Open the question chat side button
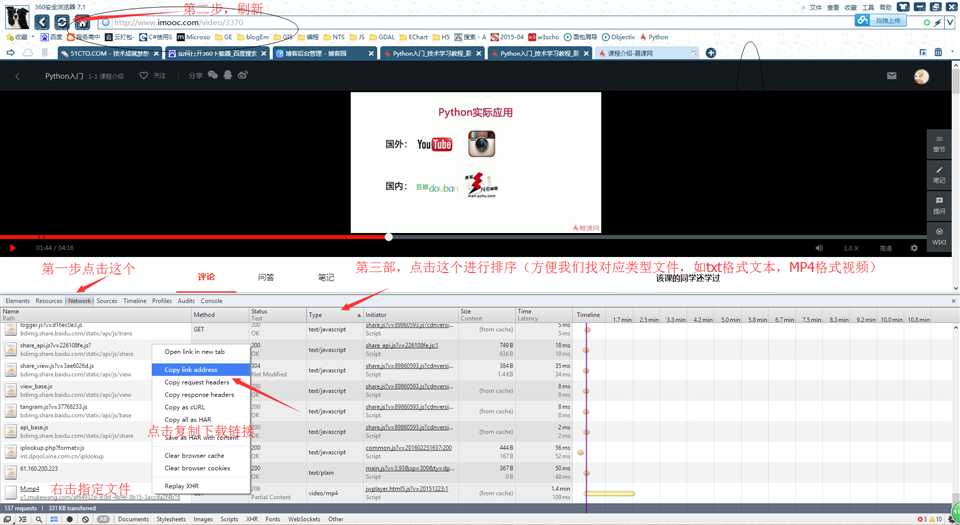 coord(939,205)
